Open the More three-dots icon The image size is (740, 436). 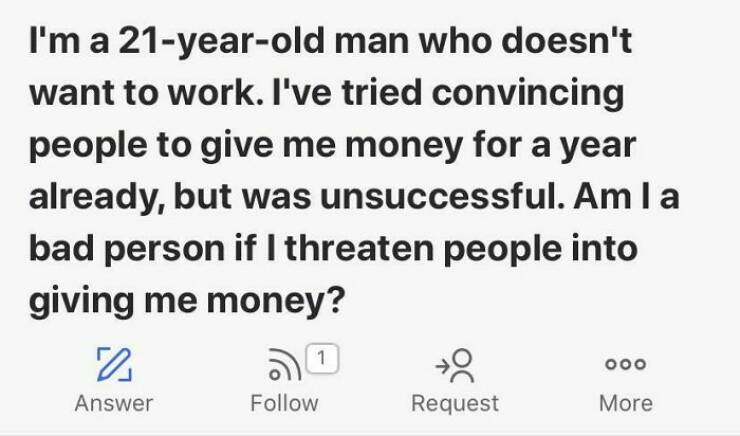(x=627, y=365)
